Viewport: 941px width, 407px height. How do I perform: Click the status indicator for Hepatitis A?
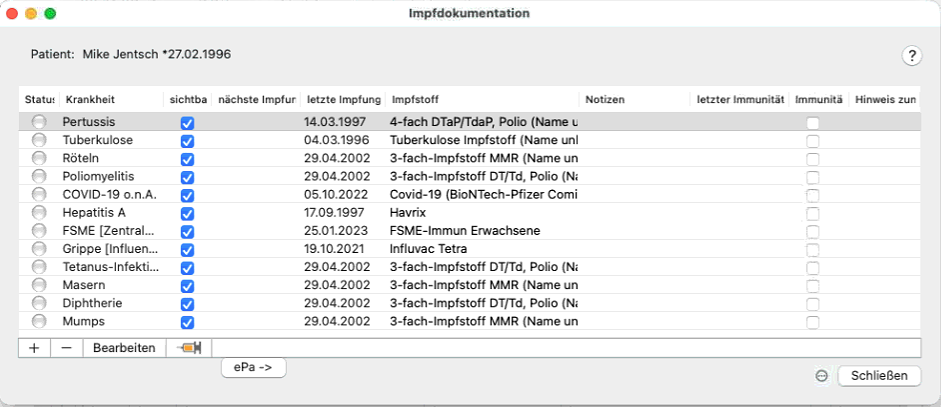pyautogui.click(x=39, y=213)
